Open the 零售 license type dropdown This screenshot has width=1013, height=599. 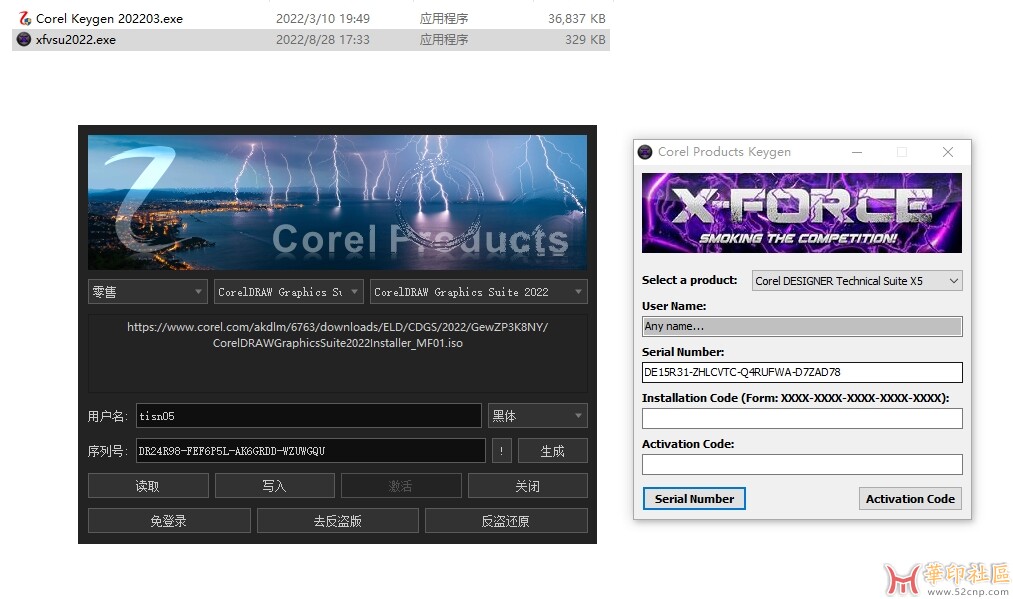[x=147, y=291]
